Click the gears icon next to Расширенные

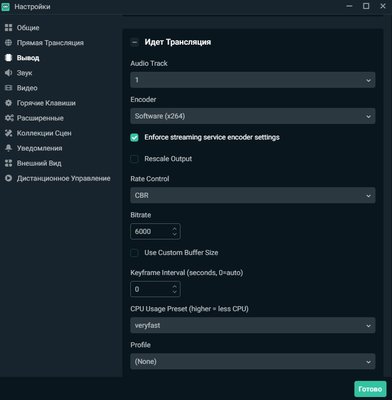point(9,118)
